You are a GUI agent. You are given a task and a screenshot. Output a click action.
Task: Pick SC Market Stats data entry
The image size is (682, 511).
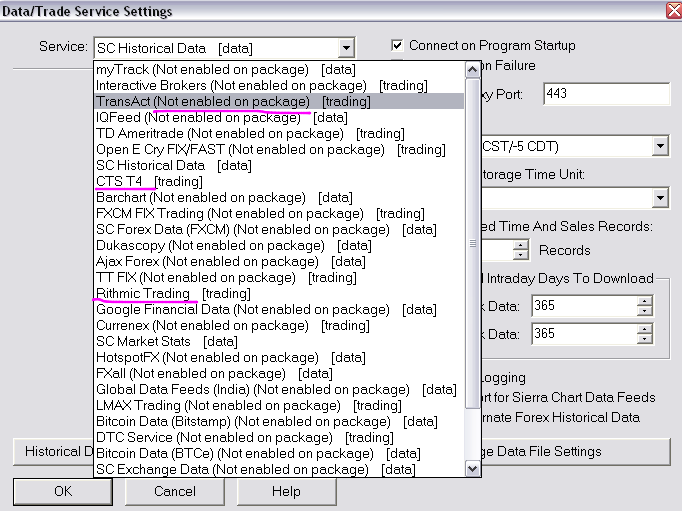279,341
